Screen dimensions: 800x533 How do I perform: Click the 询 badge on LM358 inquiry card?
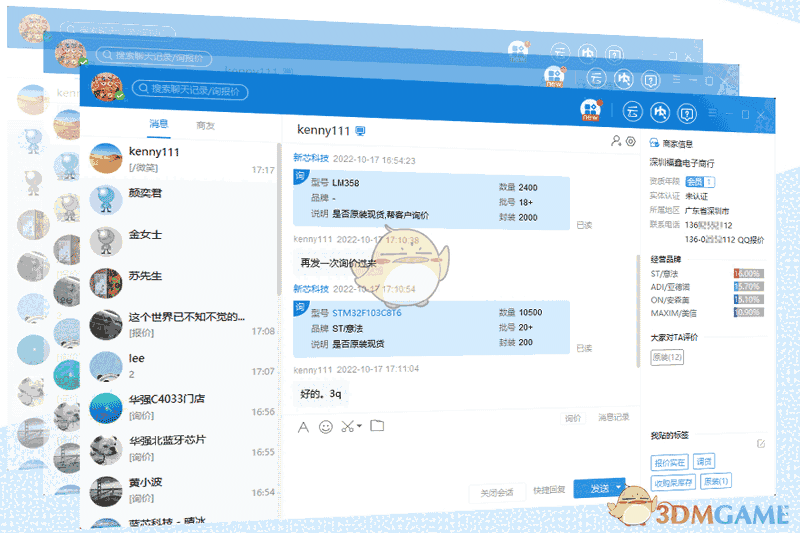point(300,176)
